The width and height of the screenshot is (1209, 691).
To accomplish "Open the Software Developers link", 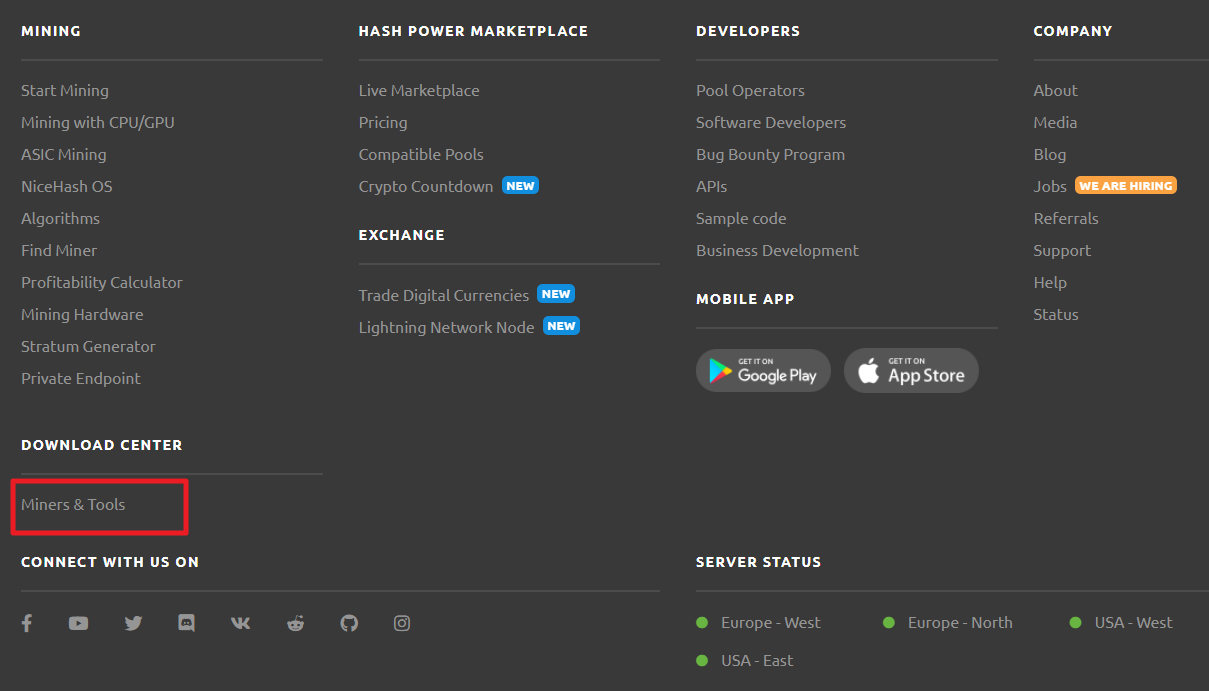I will [771, 122].
